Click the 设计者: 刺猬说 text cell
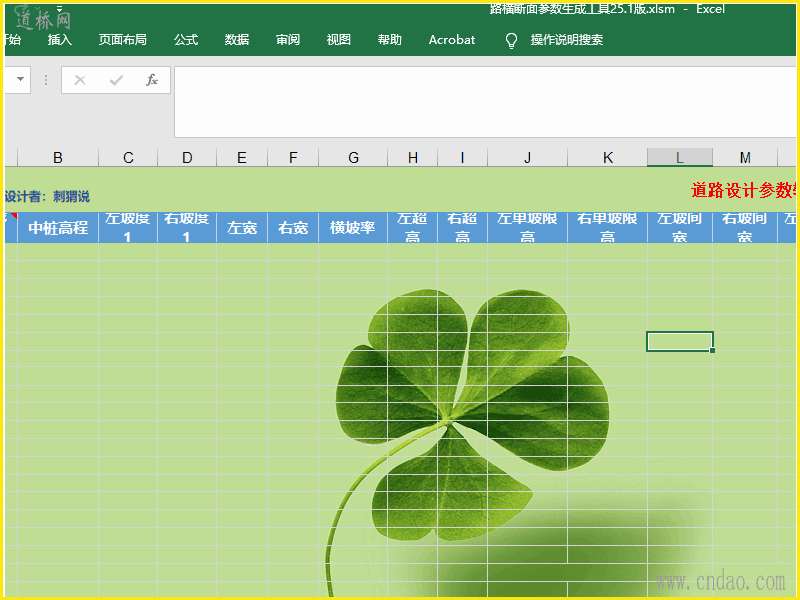 pyautogui.click(x=47, y=196)
